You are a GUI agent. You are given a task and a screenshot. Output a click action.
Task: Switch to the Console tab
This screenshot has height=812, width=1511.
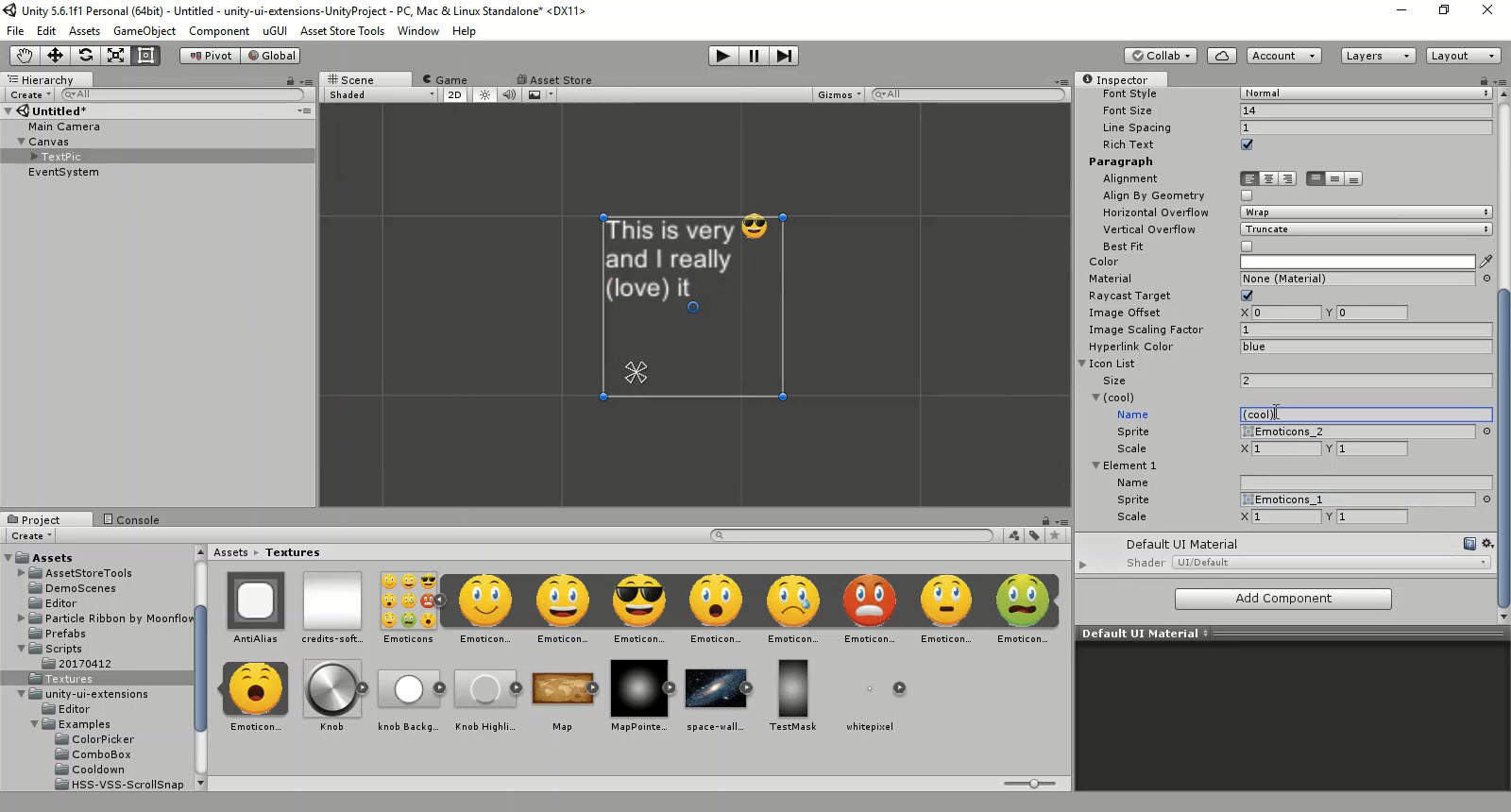click(x=131, y=519)
